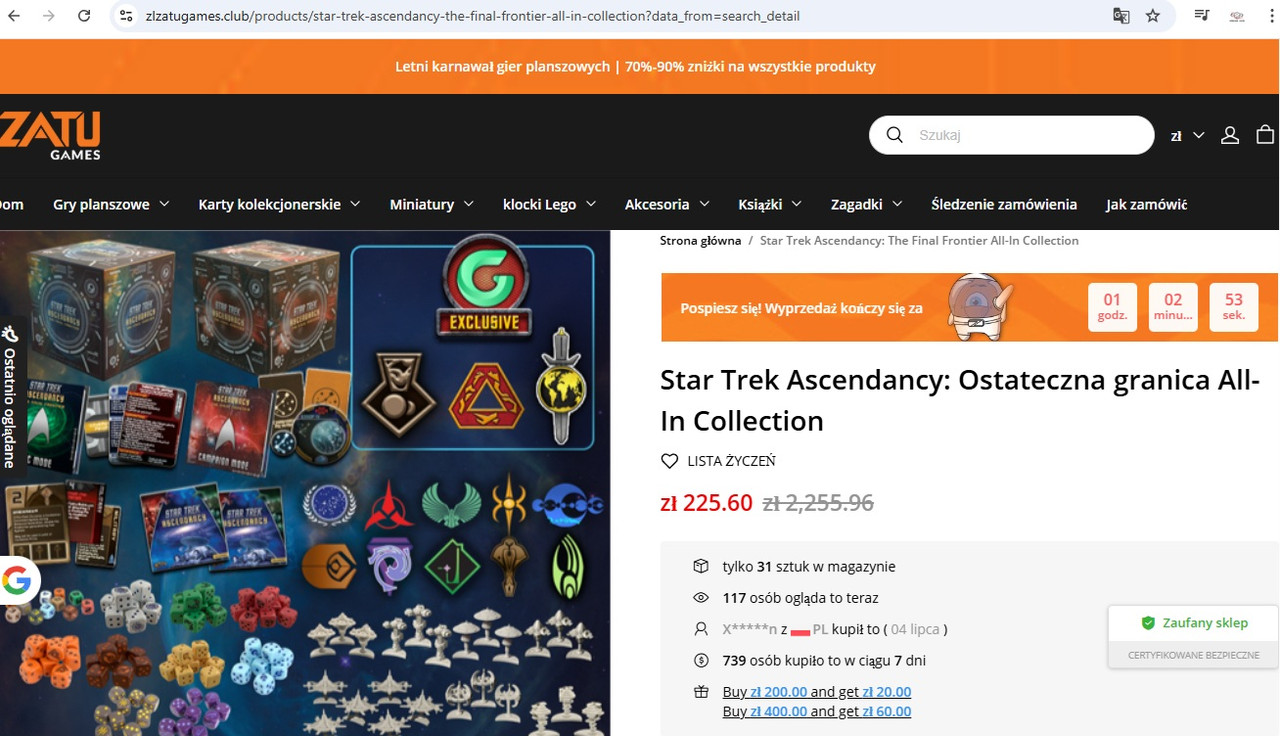Click the Buy zł 400.00 offer link
This screenshot has height=736, width=1280.
[817, 711]
